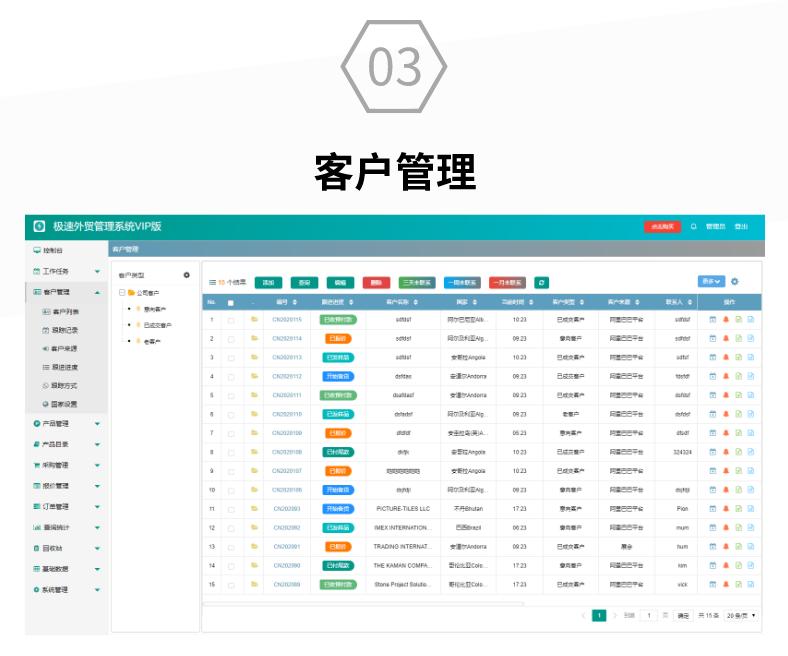Click the green 添加 button

pos(268,283)
